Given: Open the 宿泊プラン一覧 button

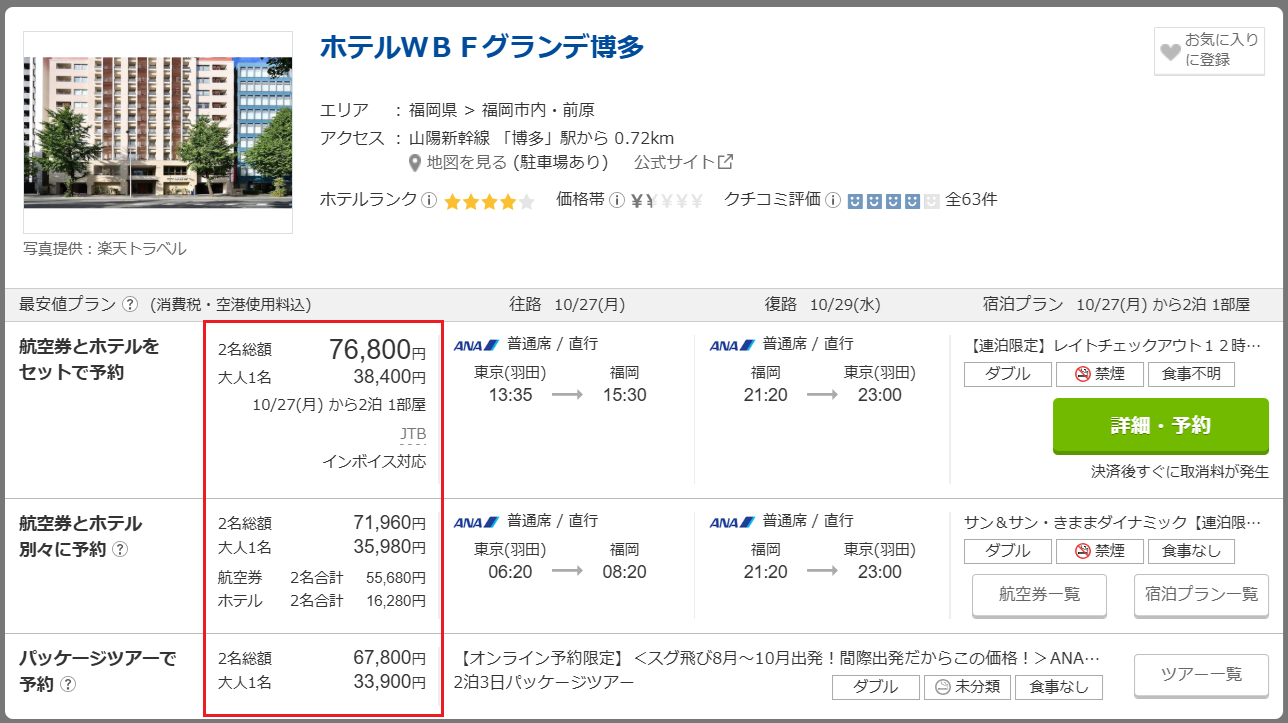Looking at the screenshot, I should tap(1201, 595).
